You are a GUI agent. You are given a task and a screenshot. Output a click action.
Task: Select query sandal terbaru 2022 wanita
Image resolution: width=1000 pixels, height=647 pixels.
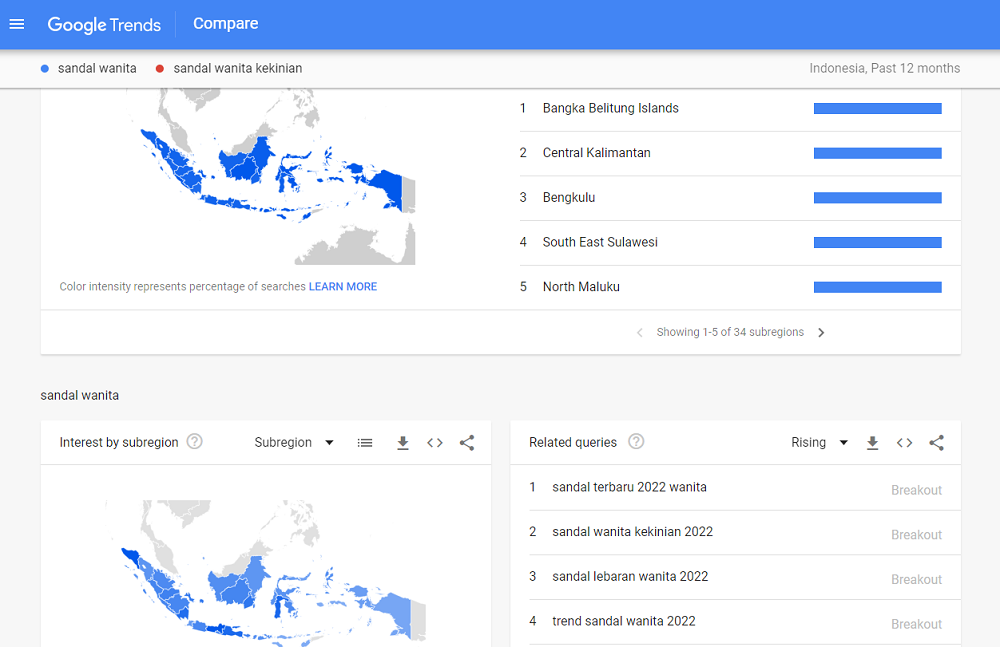(629, 488)
